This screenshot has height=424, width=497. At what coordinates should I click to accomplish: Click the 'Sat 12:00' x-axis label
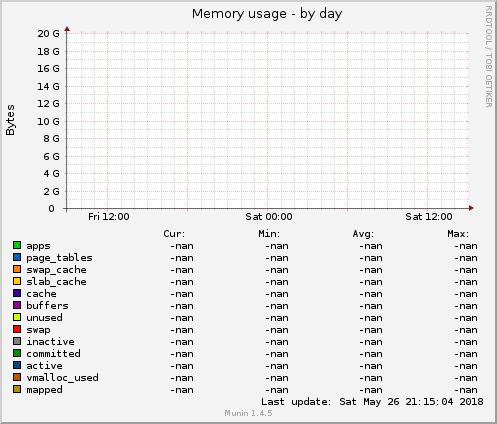tap(429, 217)
